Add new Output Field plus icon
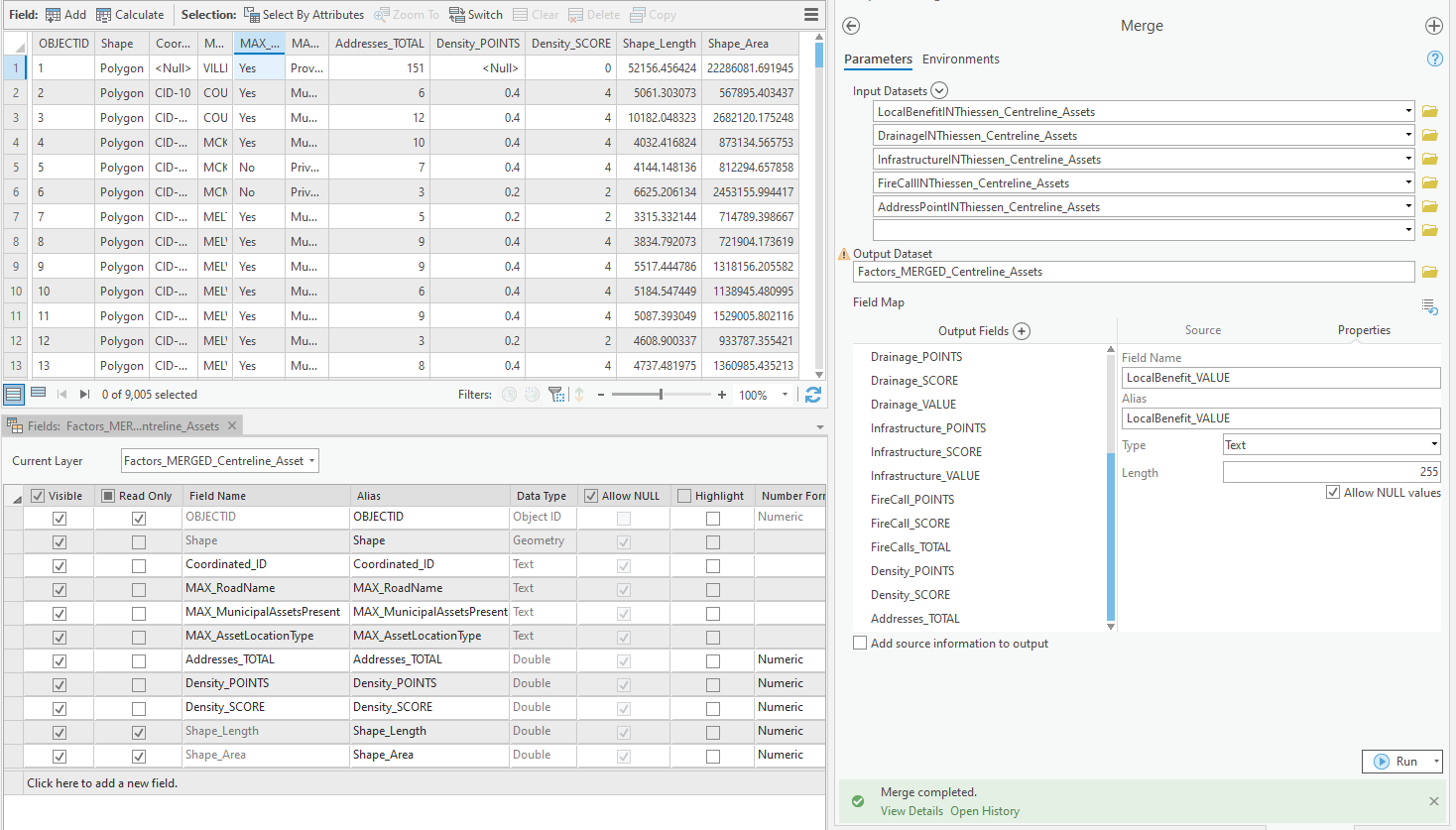This screenshot has height=830, width=1456. tap(1022, 331)
